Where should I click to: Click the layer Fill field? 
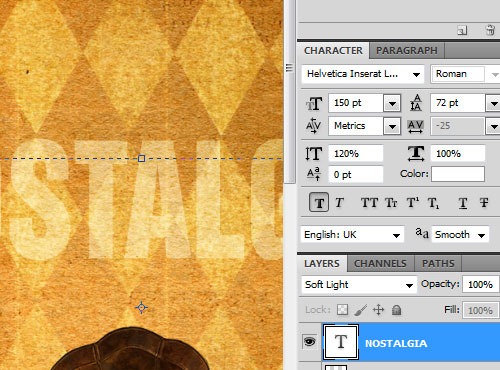481,310
